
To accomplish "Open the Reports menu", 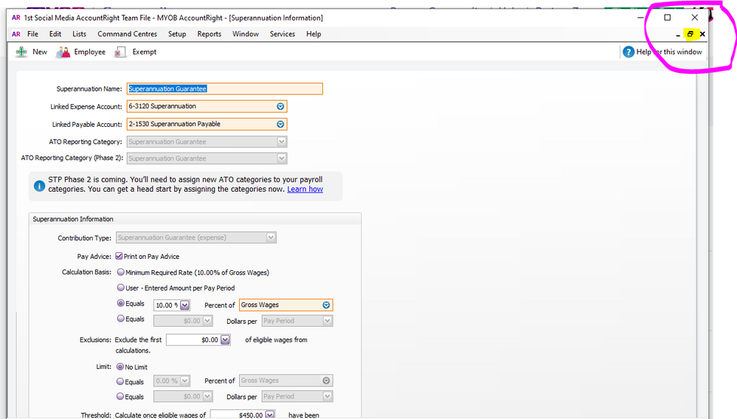I will pos(209,34).
